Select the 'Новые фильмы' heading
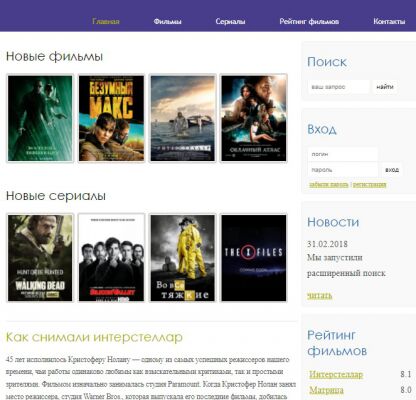 [x=54, y=56]
